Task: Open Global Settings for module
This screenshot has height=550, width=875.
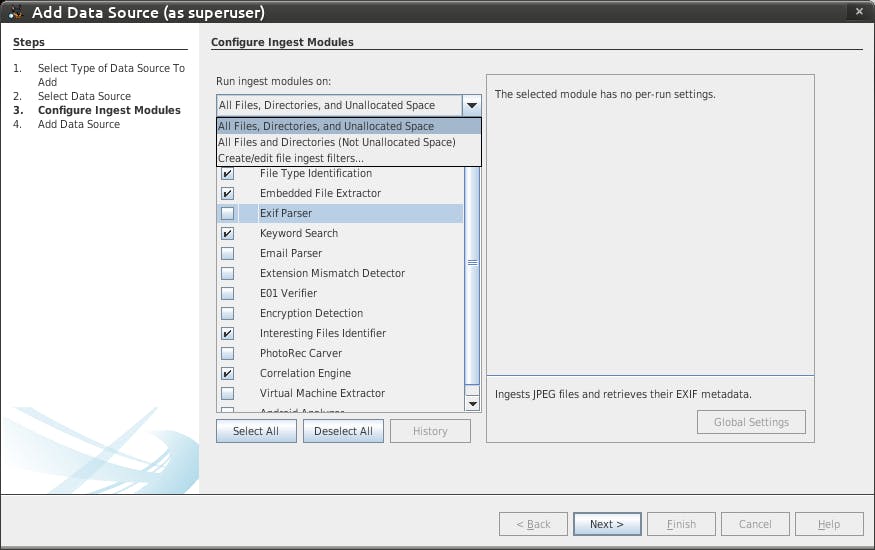Action: [x=751, y=422]
